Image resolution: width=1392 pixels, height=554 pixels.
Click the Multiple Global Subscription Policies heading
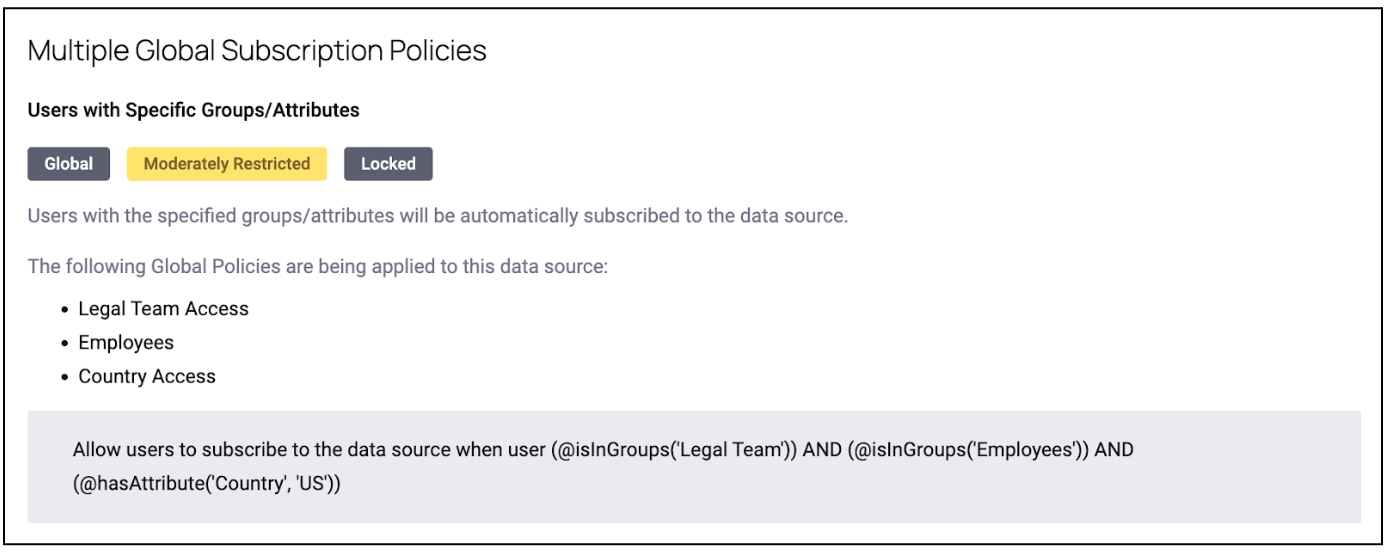click(x=257, y=51)
